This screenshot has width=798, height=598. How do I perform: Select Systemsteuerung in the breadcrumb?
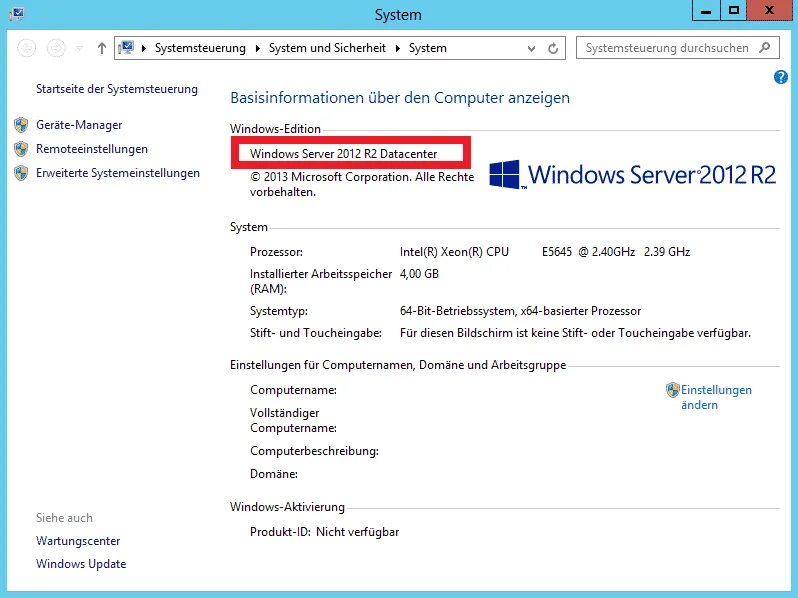pos(200,48)
